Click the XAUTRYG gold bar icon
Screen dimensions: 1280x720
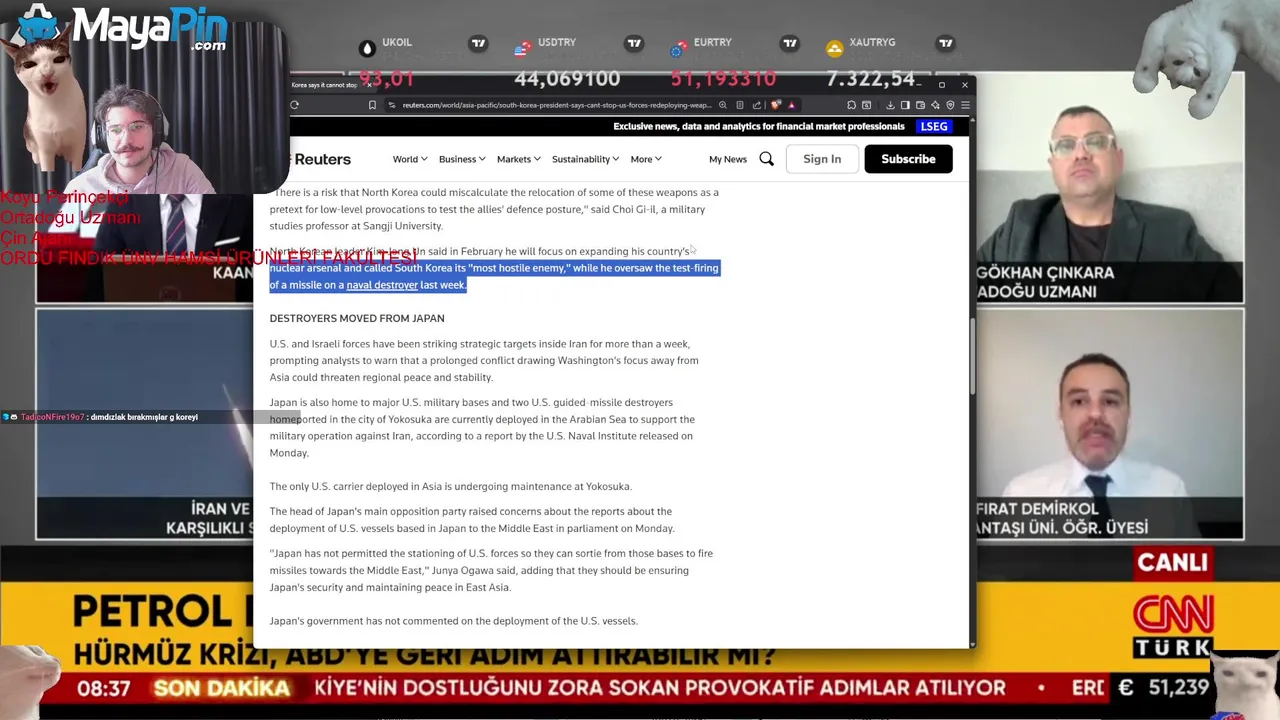[835, 48]
